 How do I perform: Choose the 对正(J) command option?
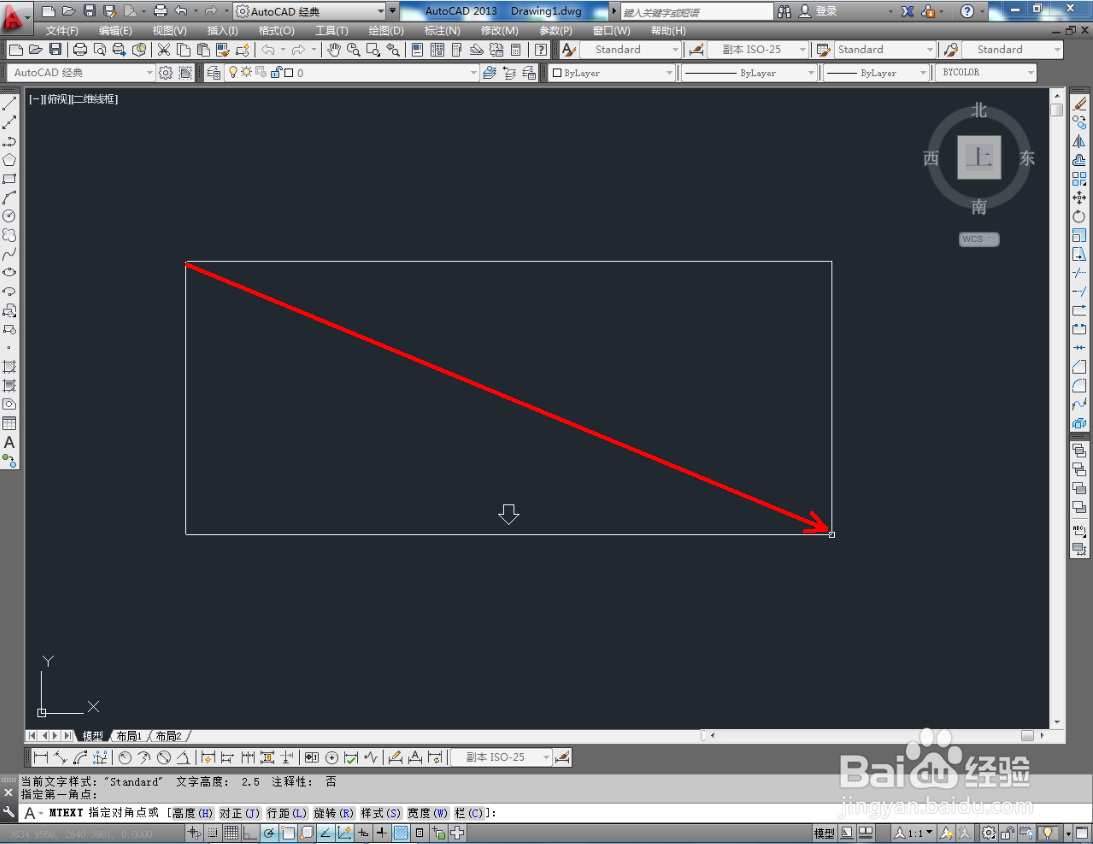pyautogui.click(x=240, y=813)
